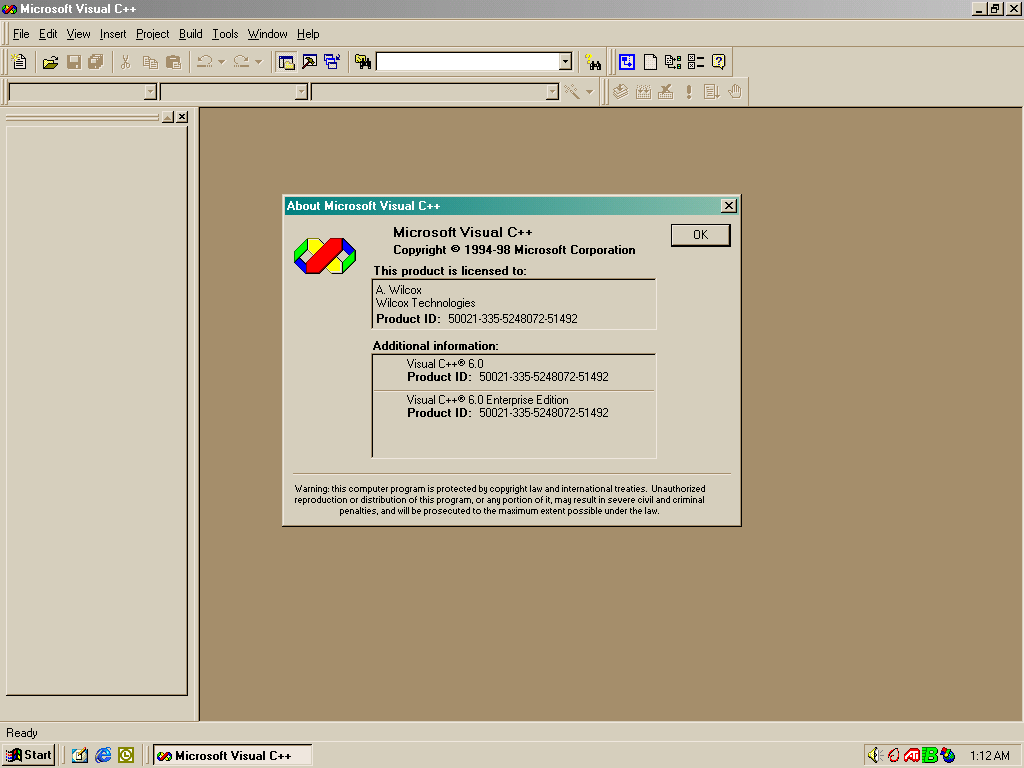Close the About Microsoft Visual C++ dialog
Image resolution: width=1024 pixels, height=768 pixels.
coord(729,206)
